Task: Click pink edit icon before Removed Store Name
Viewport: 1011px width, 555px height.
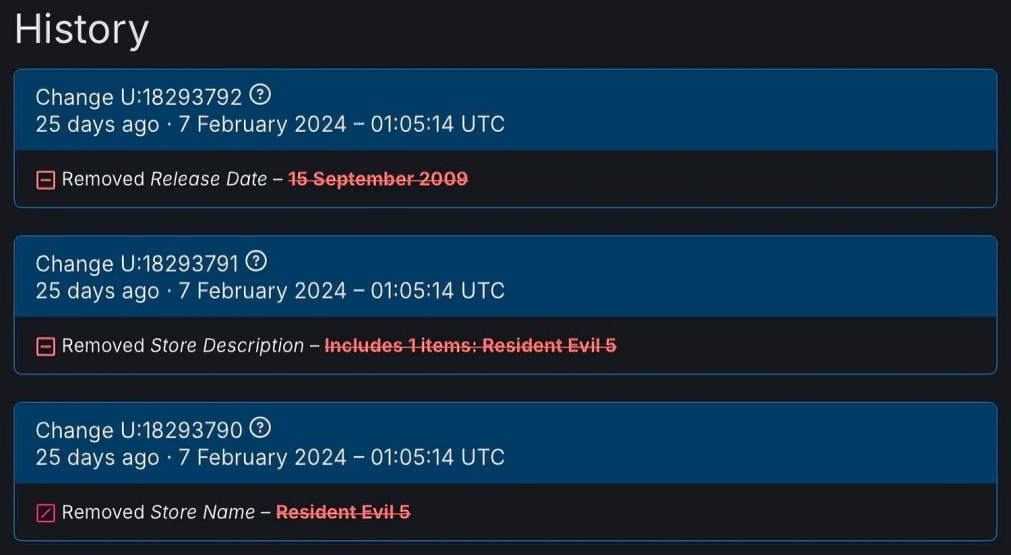Action: click(x=45, y=513)
